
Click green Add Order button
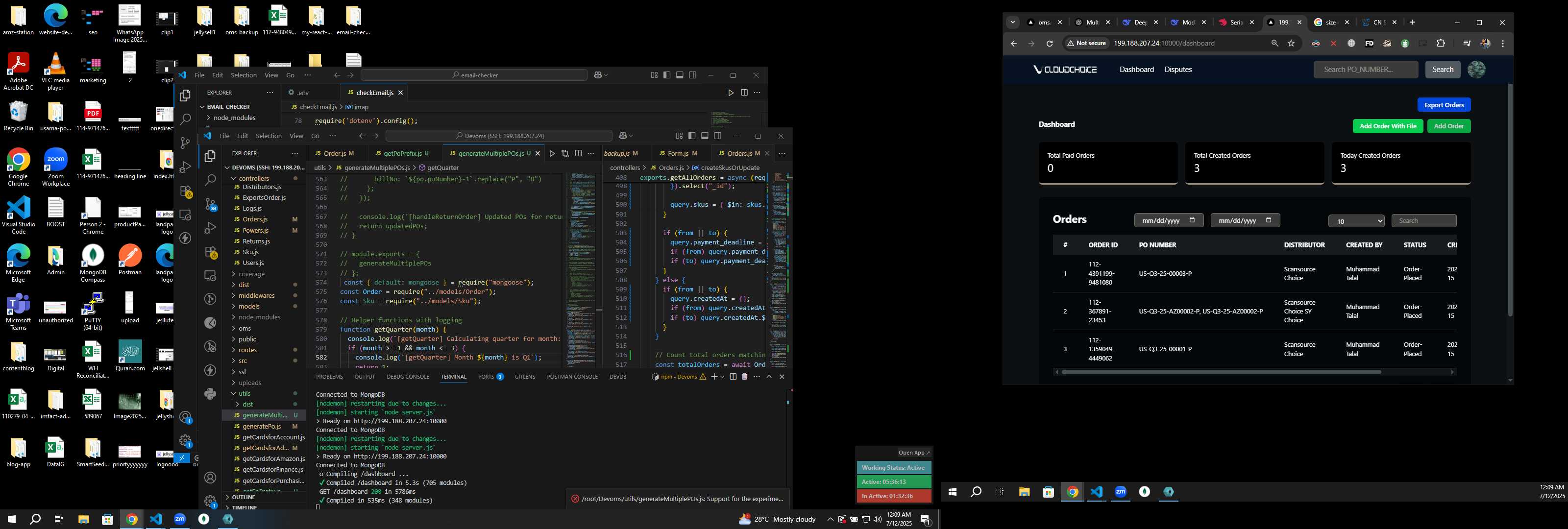click(1449, 126)
